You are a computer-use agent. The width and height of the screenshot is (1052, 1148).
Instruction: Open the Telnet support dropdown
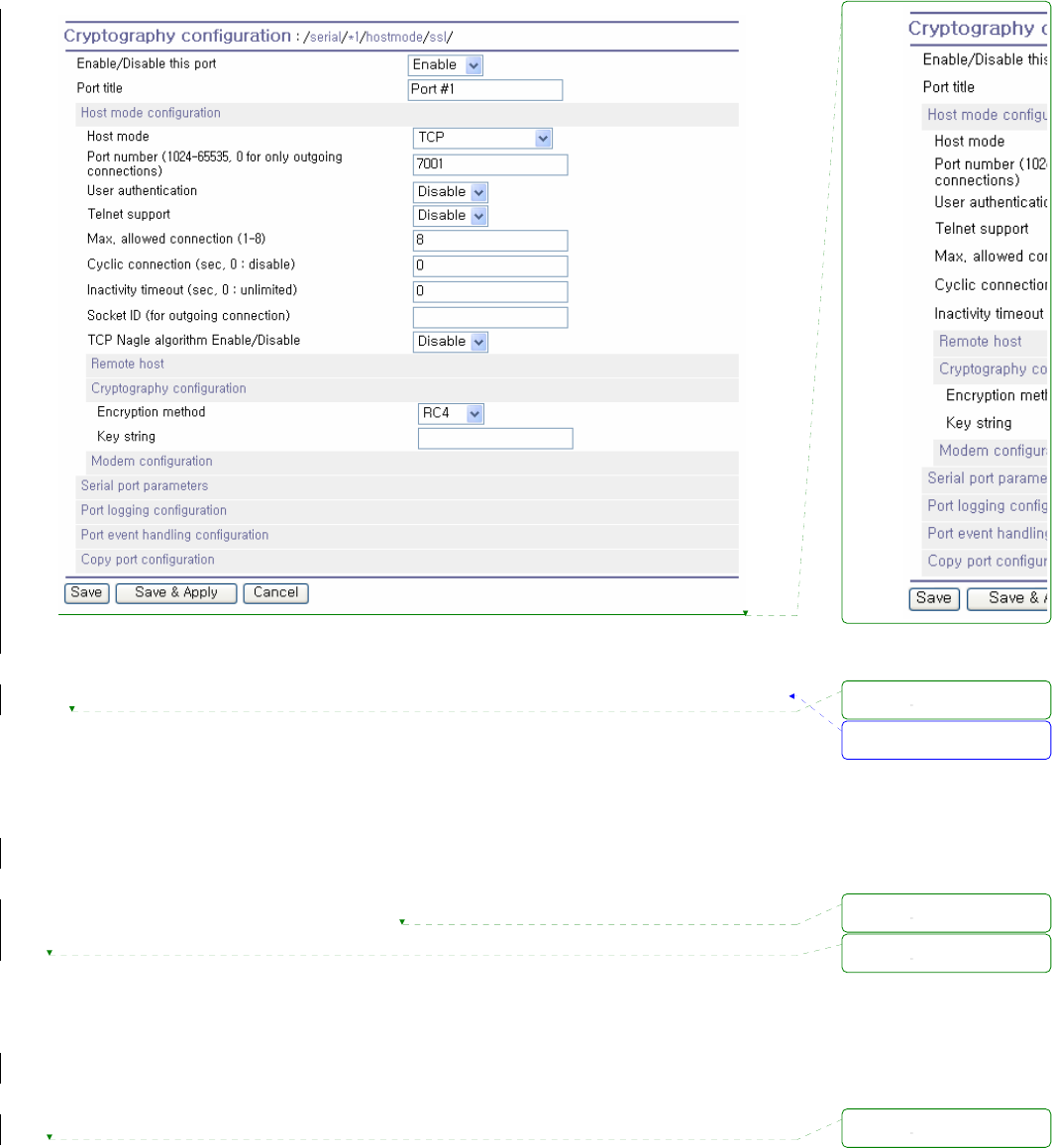[451, 216]
